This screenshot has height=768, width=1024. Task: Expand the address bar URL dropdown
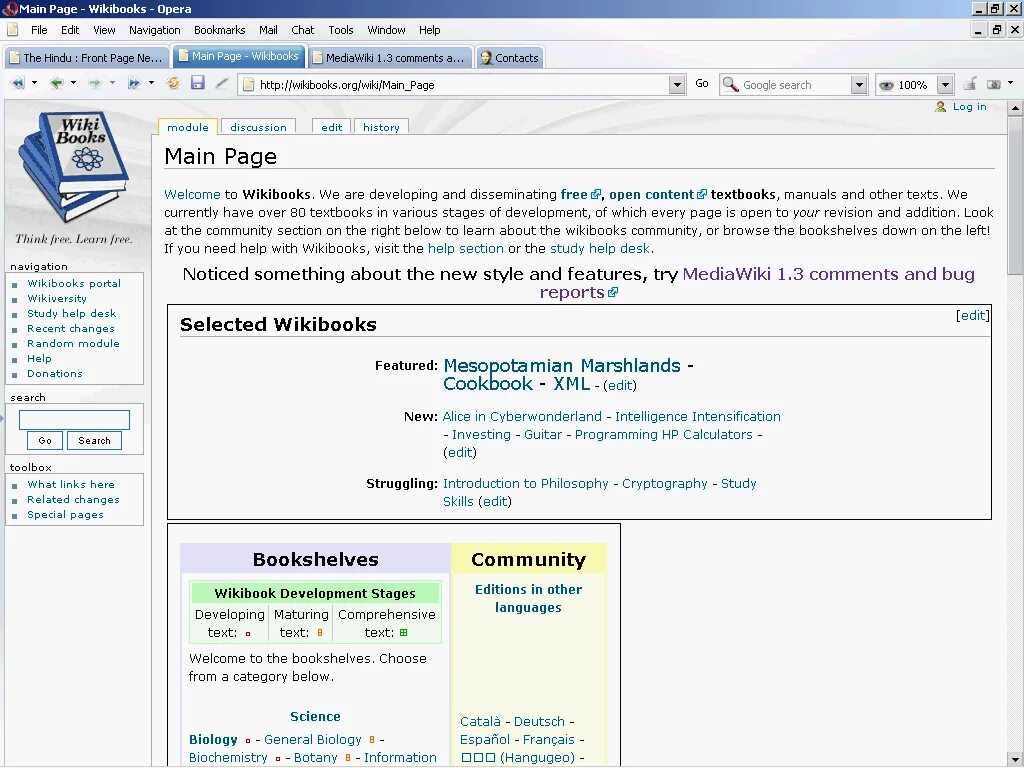pos(677,85)
